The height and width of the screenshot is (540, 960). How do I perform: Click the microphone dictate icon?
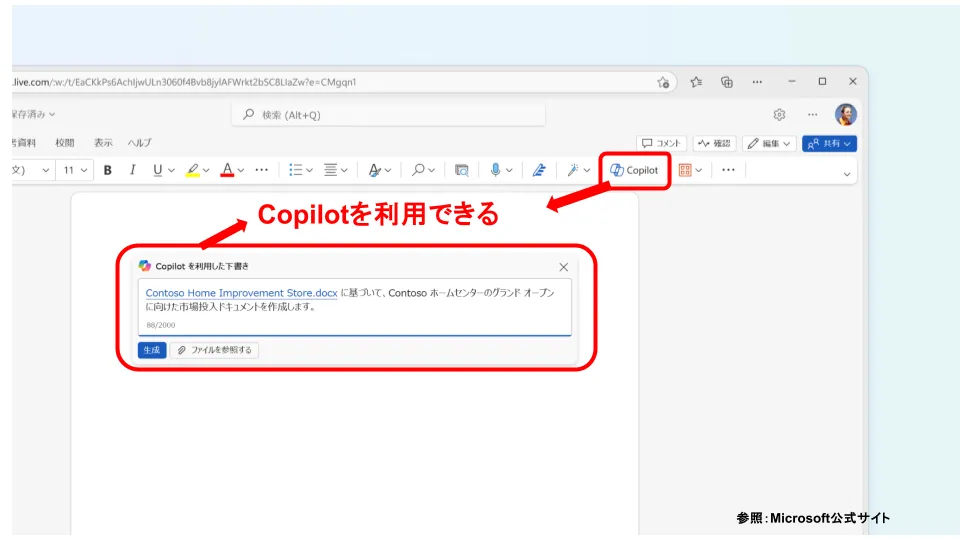[495, 170]
